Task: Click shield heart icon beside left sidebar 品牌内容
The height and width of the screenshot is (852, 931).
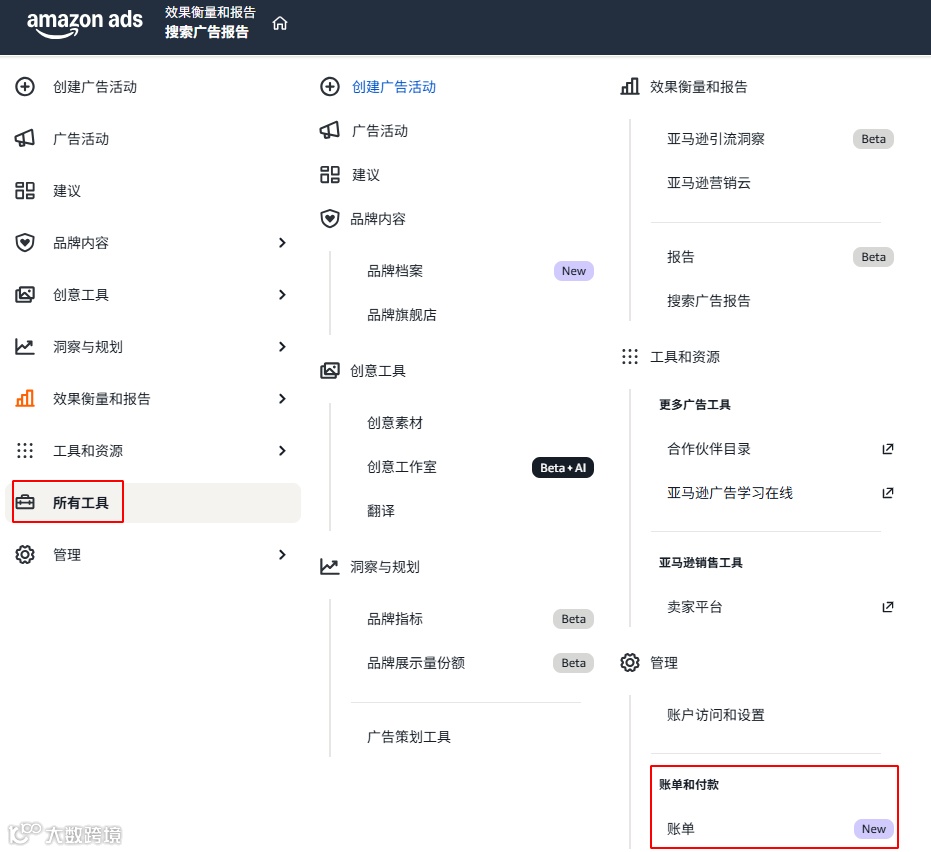Action: click(x=25, y=242)
